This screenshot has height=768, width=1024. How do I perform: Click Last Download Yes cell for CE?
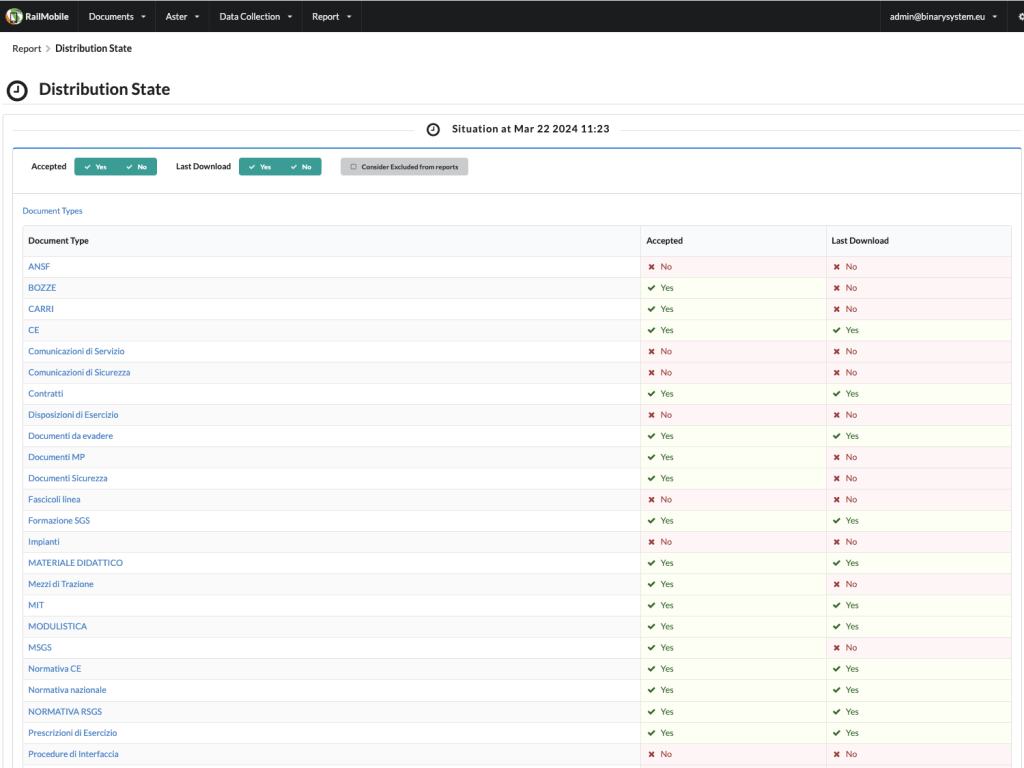(918, 330)
